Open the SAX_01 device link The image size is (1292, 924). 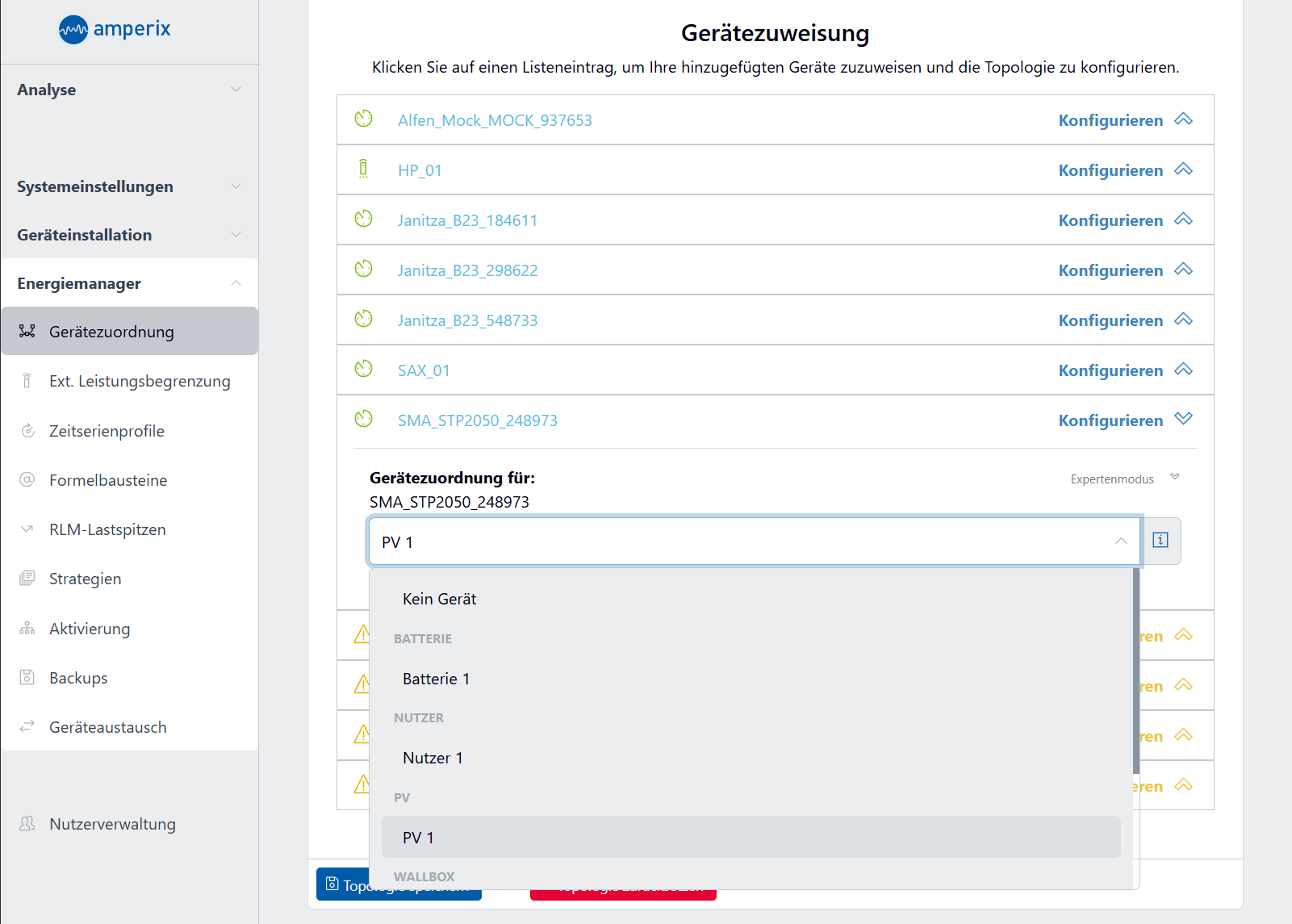pyautogui.click(x=424, y=370)
